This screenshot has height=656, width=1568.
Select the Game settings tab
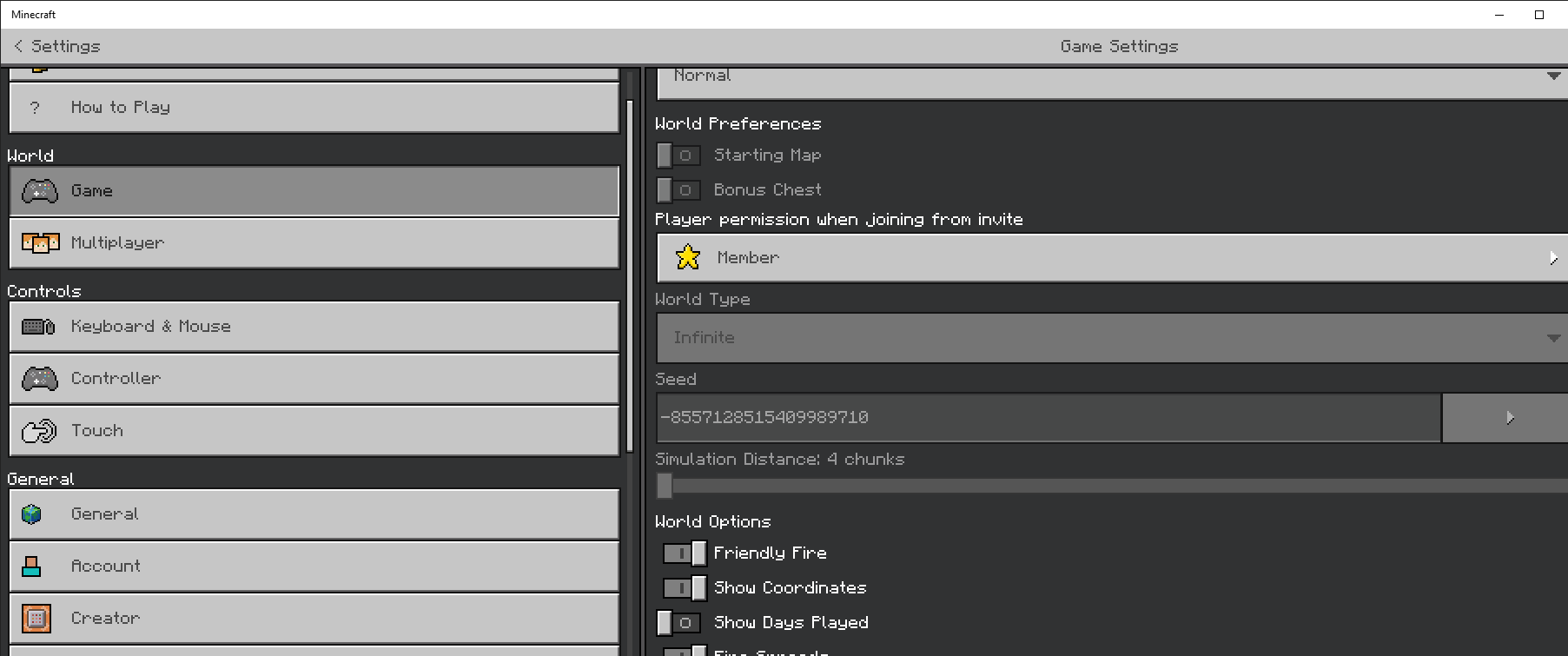click(314, 191)
